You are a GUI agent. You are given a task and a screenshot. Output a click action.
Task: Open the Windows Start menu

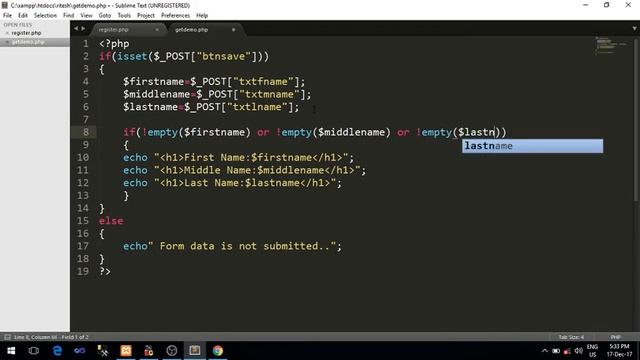tap(11, 351)
